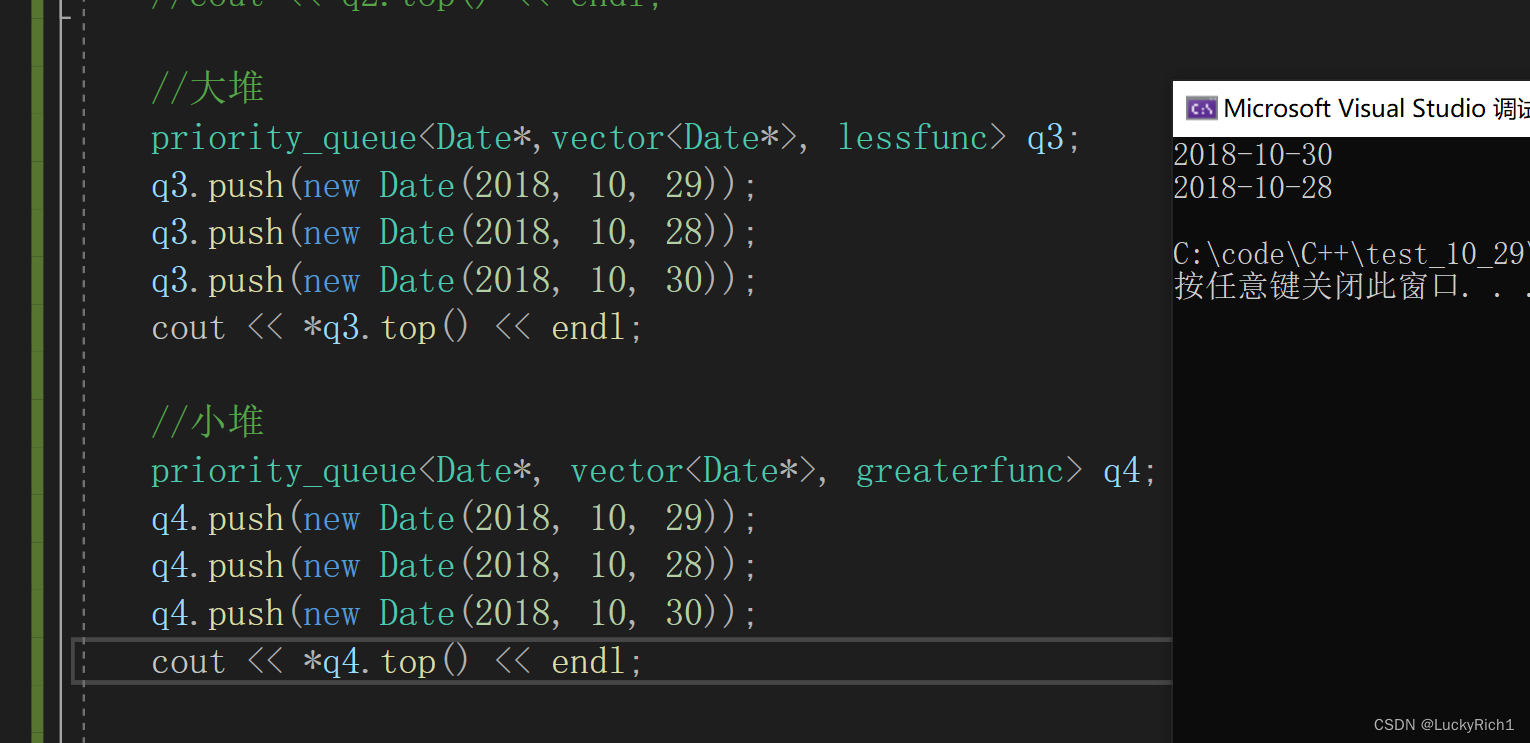Click the "//大堆" comment line

[x=208, y=88]
